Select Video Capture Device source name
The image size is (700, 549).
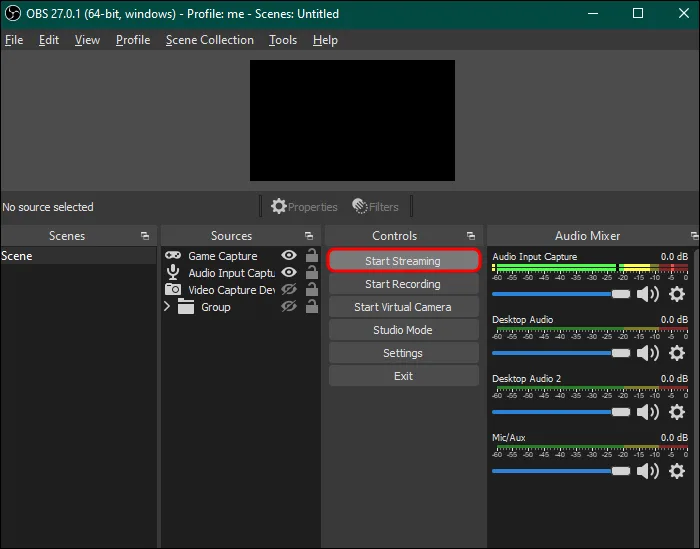coord(232,290)
